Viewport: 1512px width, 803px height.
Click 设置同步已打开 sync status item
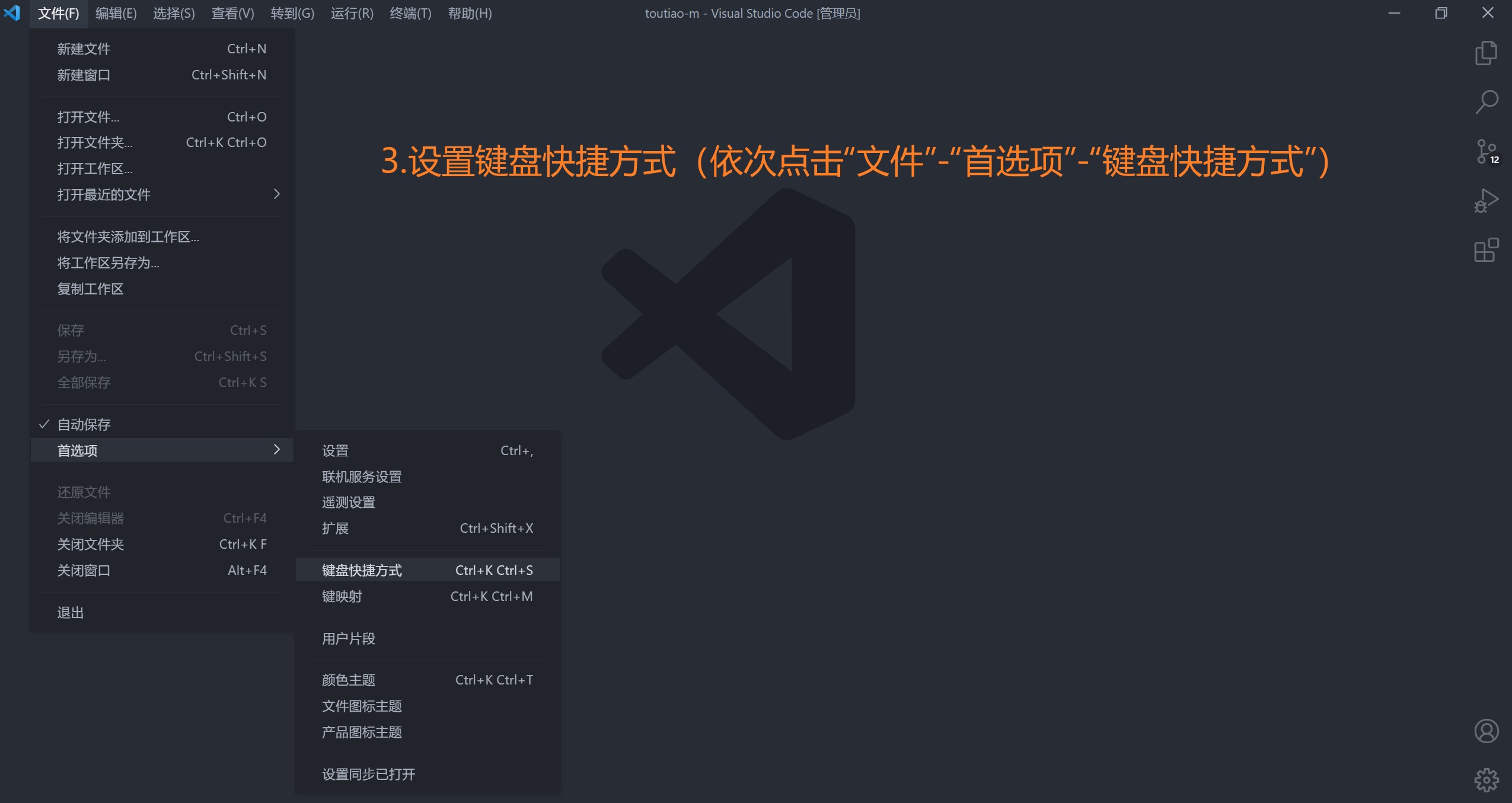tap(368, 774)
